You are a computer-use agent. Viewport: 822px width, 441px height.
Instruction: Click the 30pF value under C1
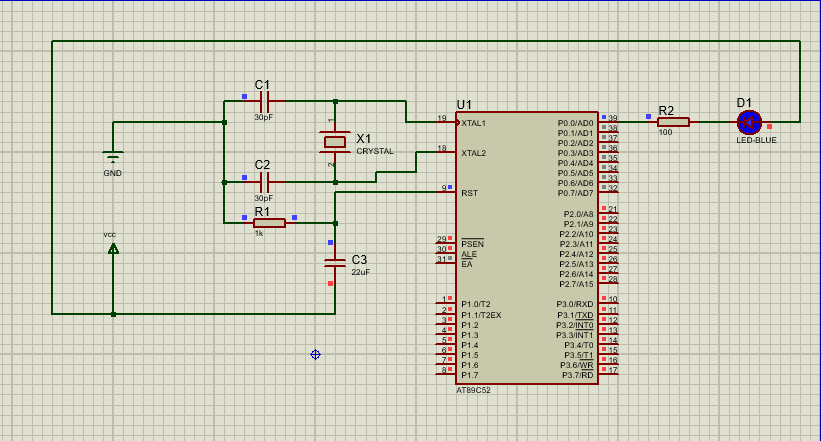click(264, 117)
